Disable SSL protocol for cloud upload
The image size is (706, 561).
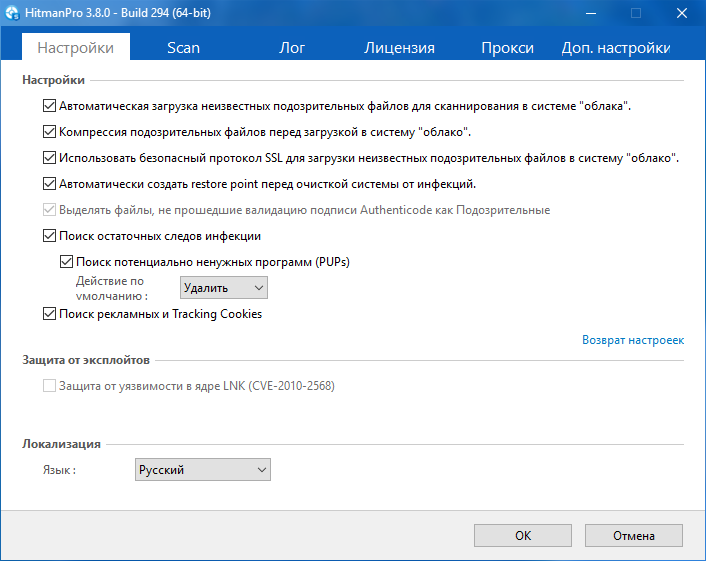pos(50,158)
